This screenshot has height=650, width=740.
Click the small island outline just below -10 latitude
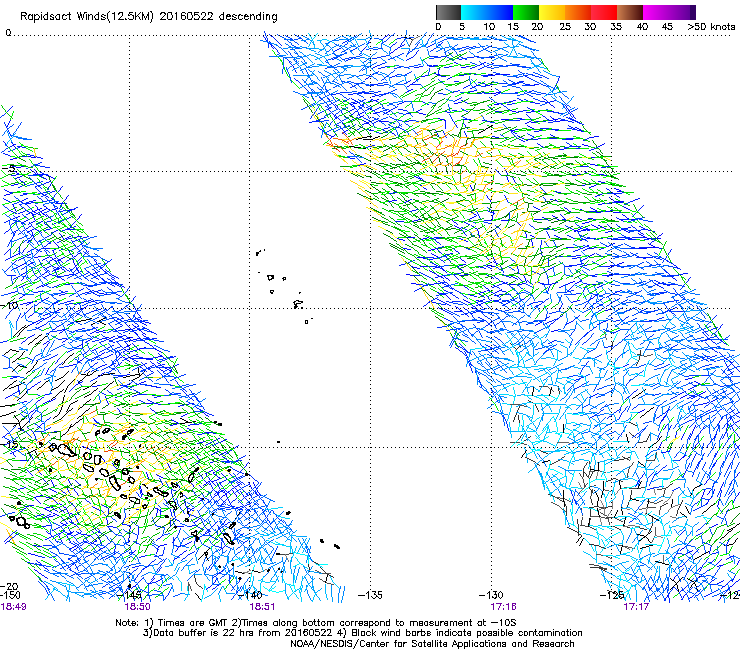tap(307, 321)
